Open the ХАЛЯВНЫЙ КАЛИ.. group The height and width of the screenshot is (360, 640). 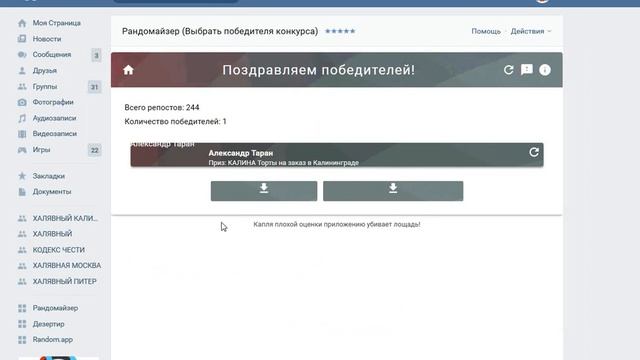coord(65,218)
